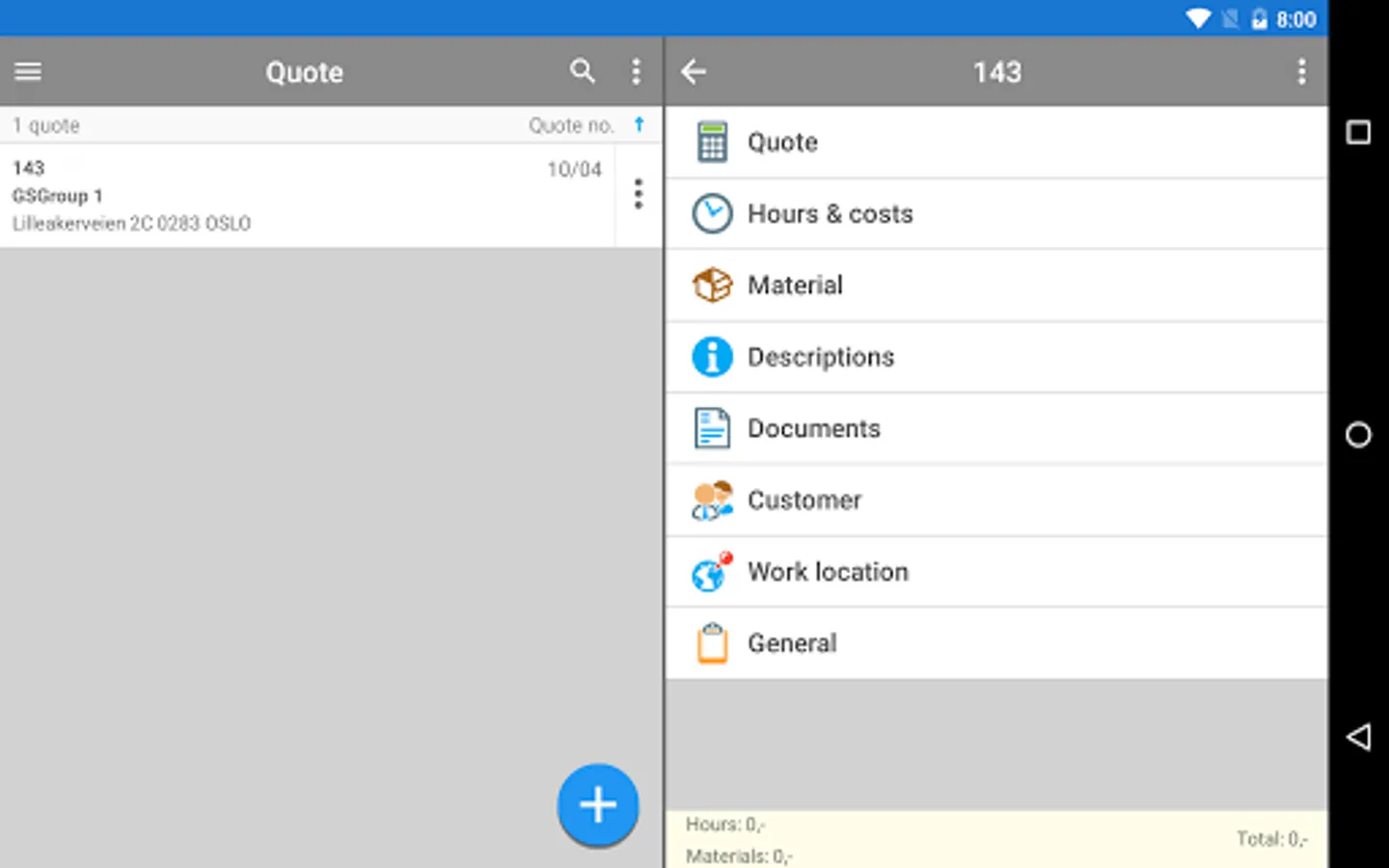Go back using the arrow icon

694,71
